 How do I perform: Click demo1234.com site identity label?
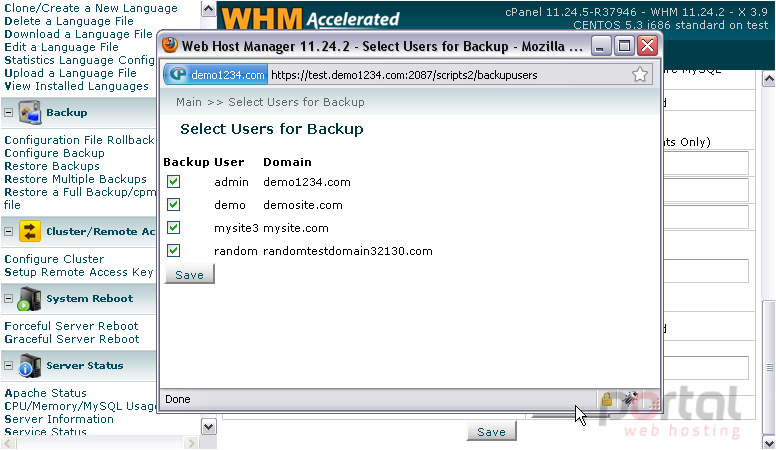228,75
